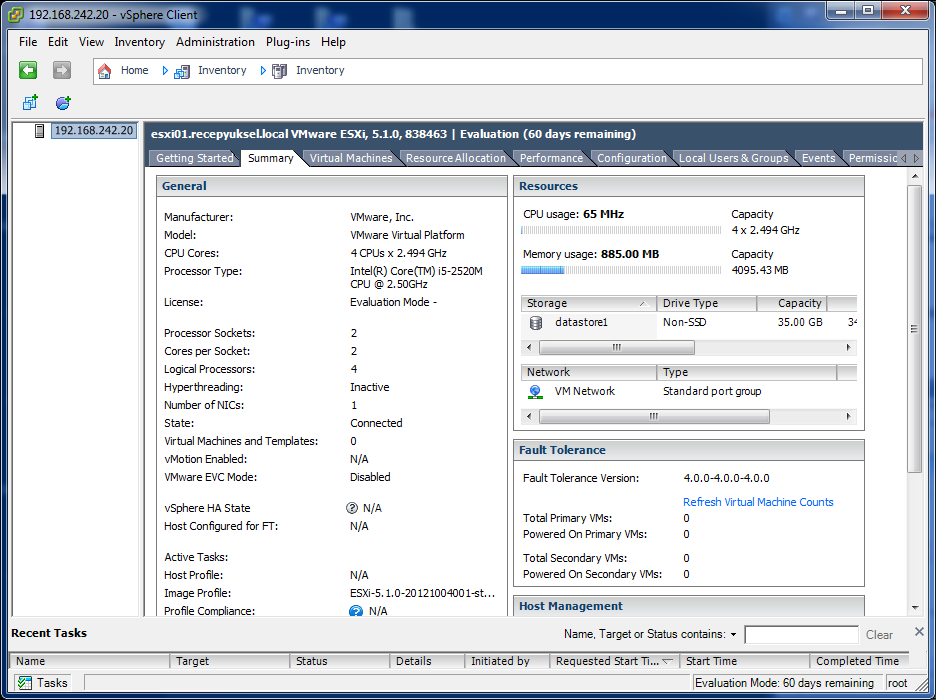Click the summary pane vertical scrollbar thumb
Image resolution: width=936 pixels, height=700 pixels.
pyautogui.click(x=914, y=328)
